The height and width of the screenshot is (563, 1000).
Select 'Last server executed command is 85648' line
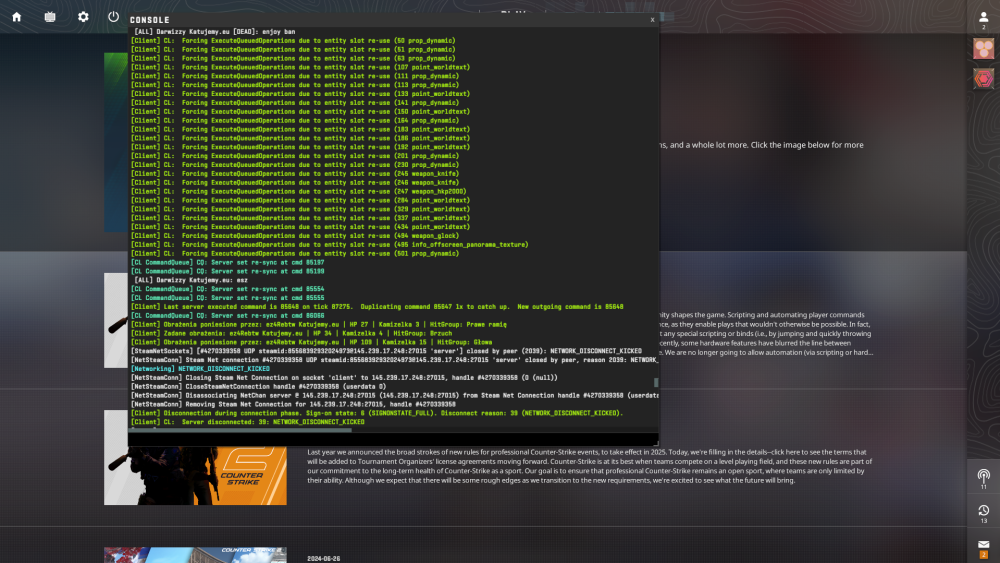pyautogui.click(x=377, y=307)
